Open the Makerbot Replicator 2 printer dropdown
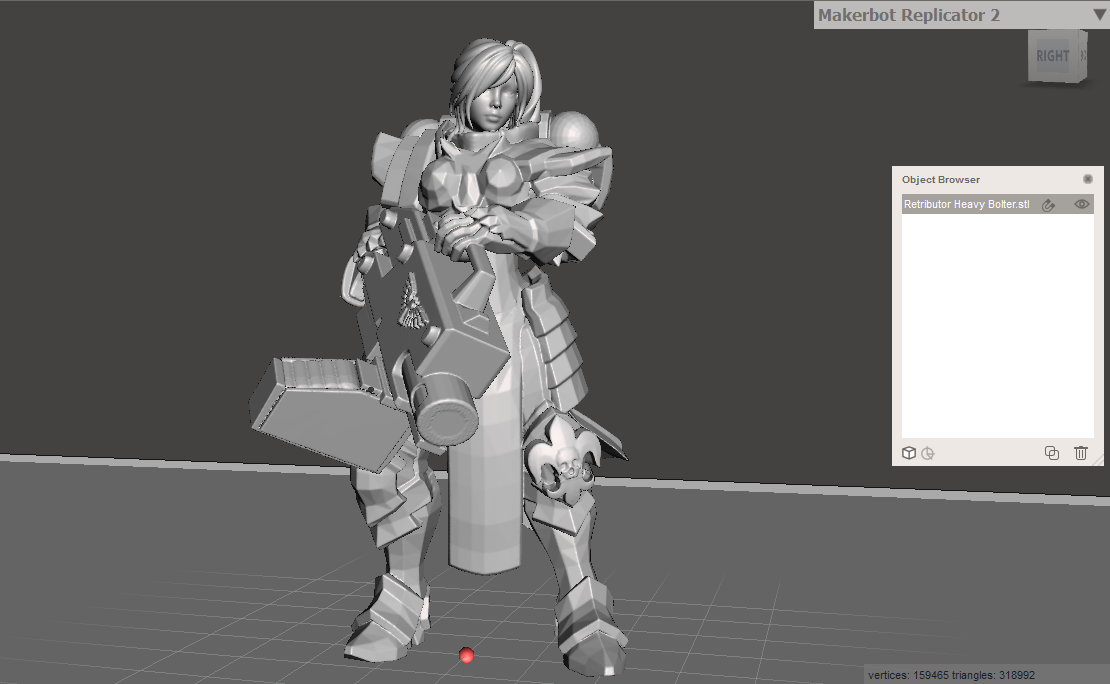This screenshot has height=684, width=1110. click(x=1099, y=14)
